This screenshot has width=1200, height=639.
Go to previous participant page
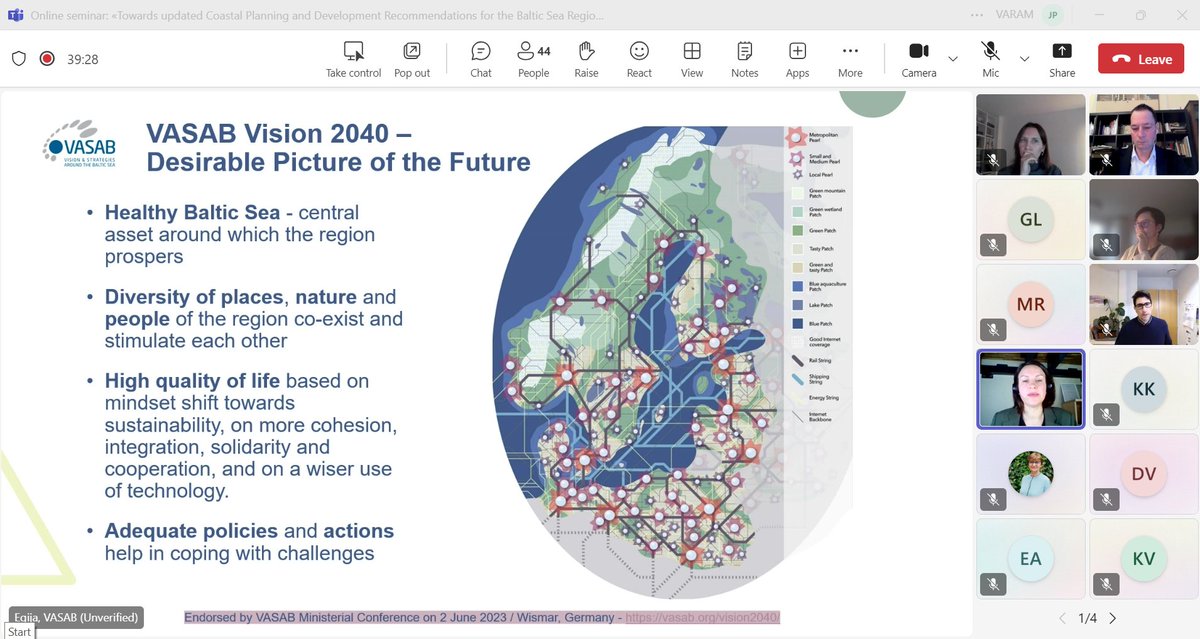click(1062, 619)
